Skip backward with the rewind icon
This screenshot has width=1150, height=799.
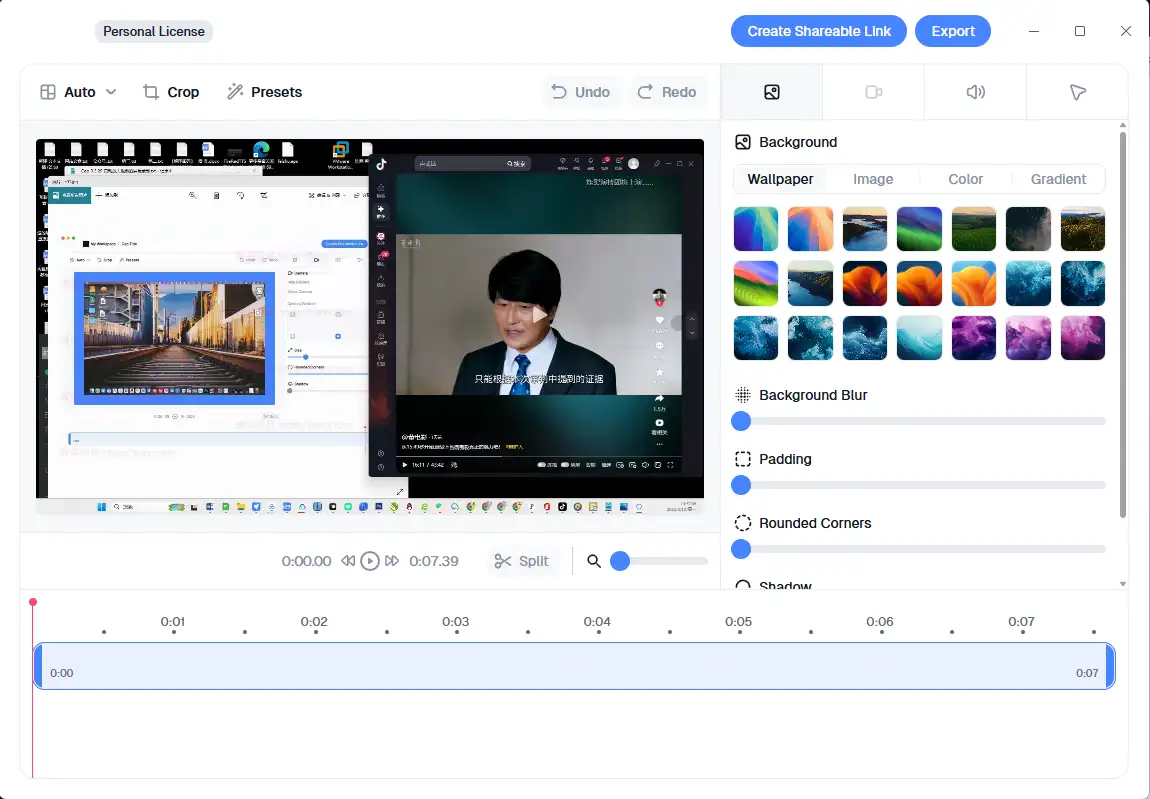[x=348, y=561]
